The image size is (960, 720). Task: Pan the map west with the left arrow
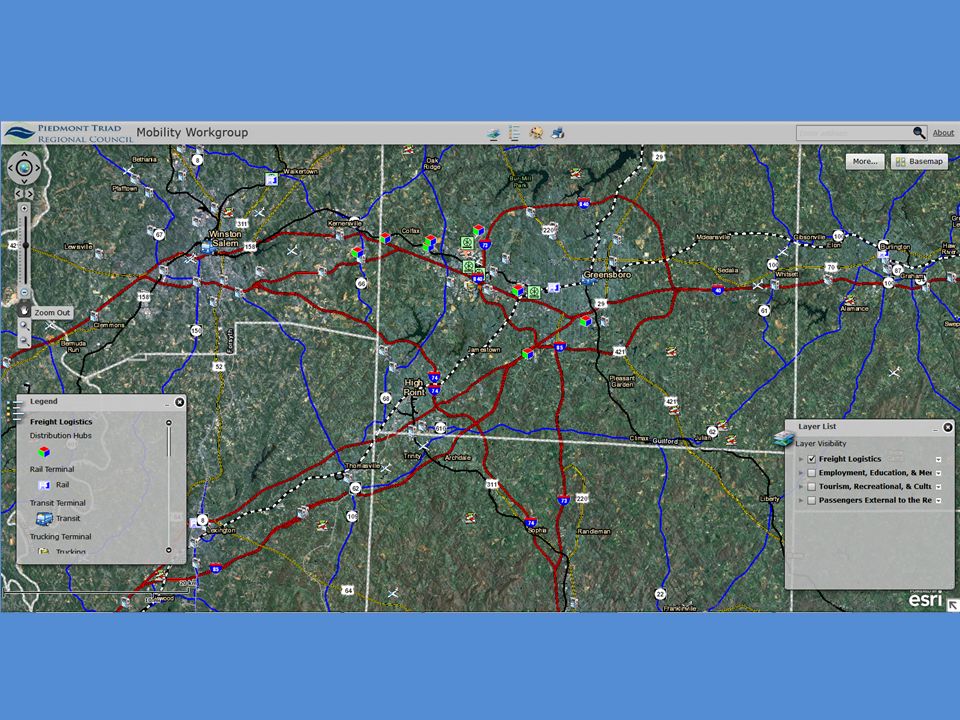(11, 167)
